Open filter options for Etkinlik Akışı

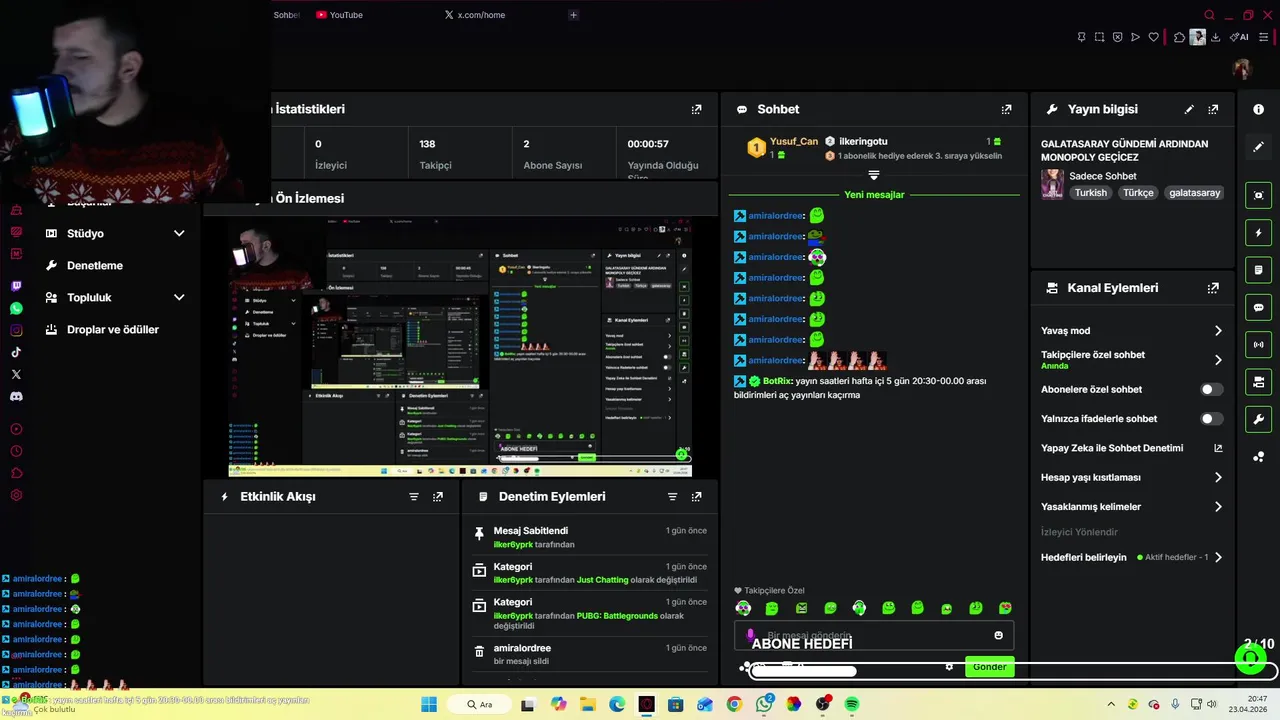point(414,496)
